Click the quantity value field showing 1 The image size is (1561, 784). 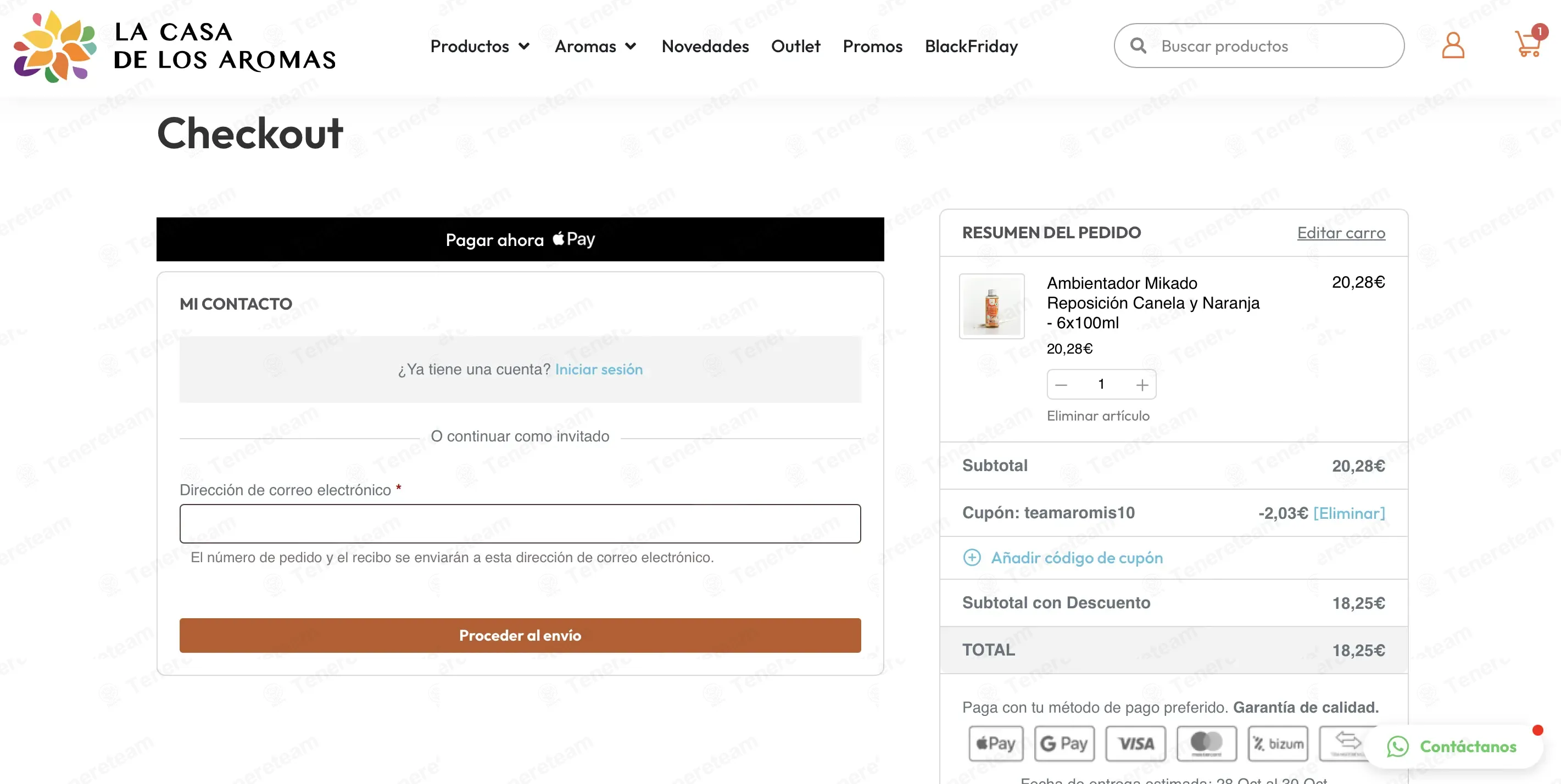(x=1101, y=384)
